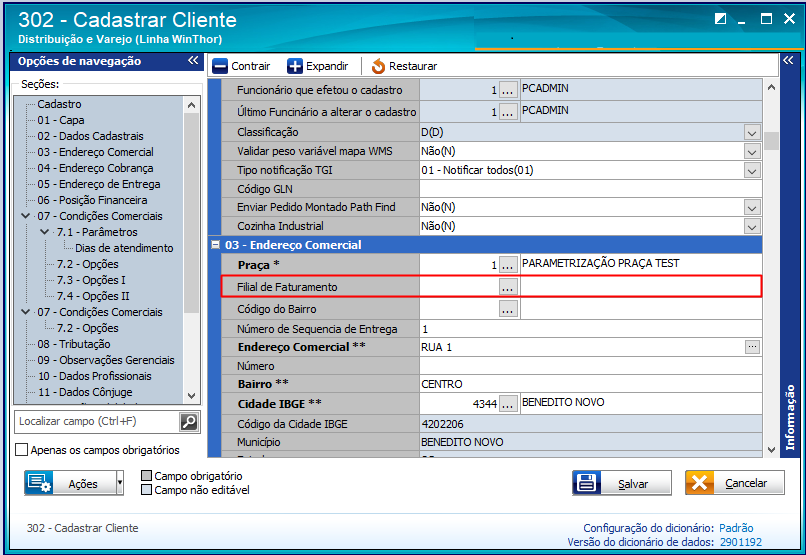Click the Salvar floppy disk icon
This screenshot has width=806, height=555.
click(x=587, y=483)
